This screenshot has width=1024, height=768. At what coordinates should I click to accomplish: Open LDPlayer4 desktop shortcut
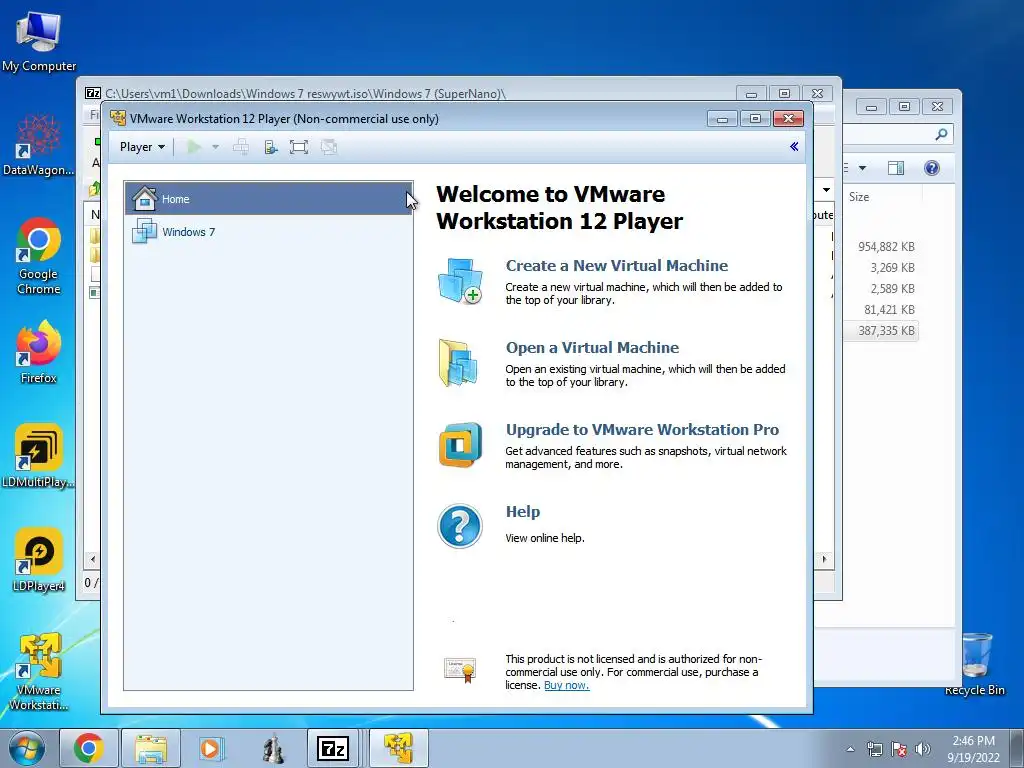click(39, 560)
